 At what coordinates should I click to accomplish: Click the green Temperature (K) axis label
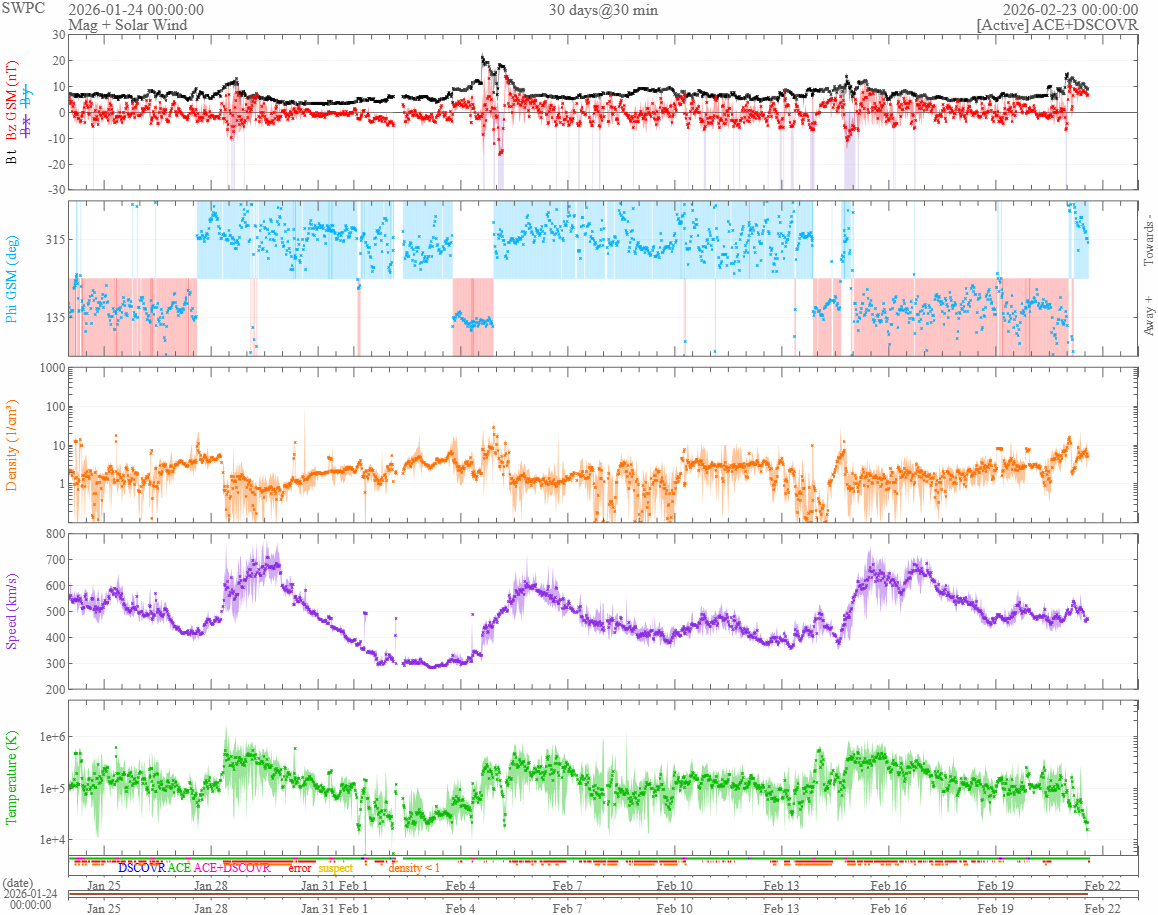click(x=11, y=778)
